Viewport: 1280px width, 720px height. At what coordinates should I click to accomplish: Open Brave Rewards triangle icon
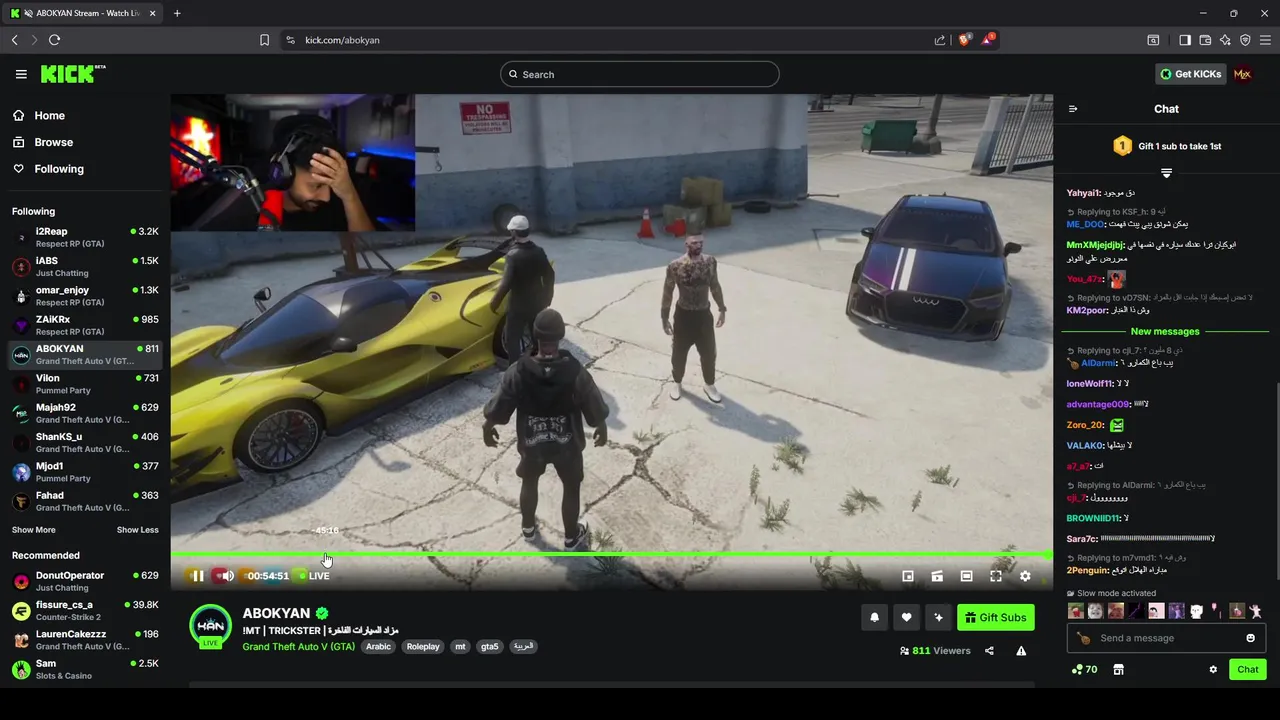coord(989,40)
